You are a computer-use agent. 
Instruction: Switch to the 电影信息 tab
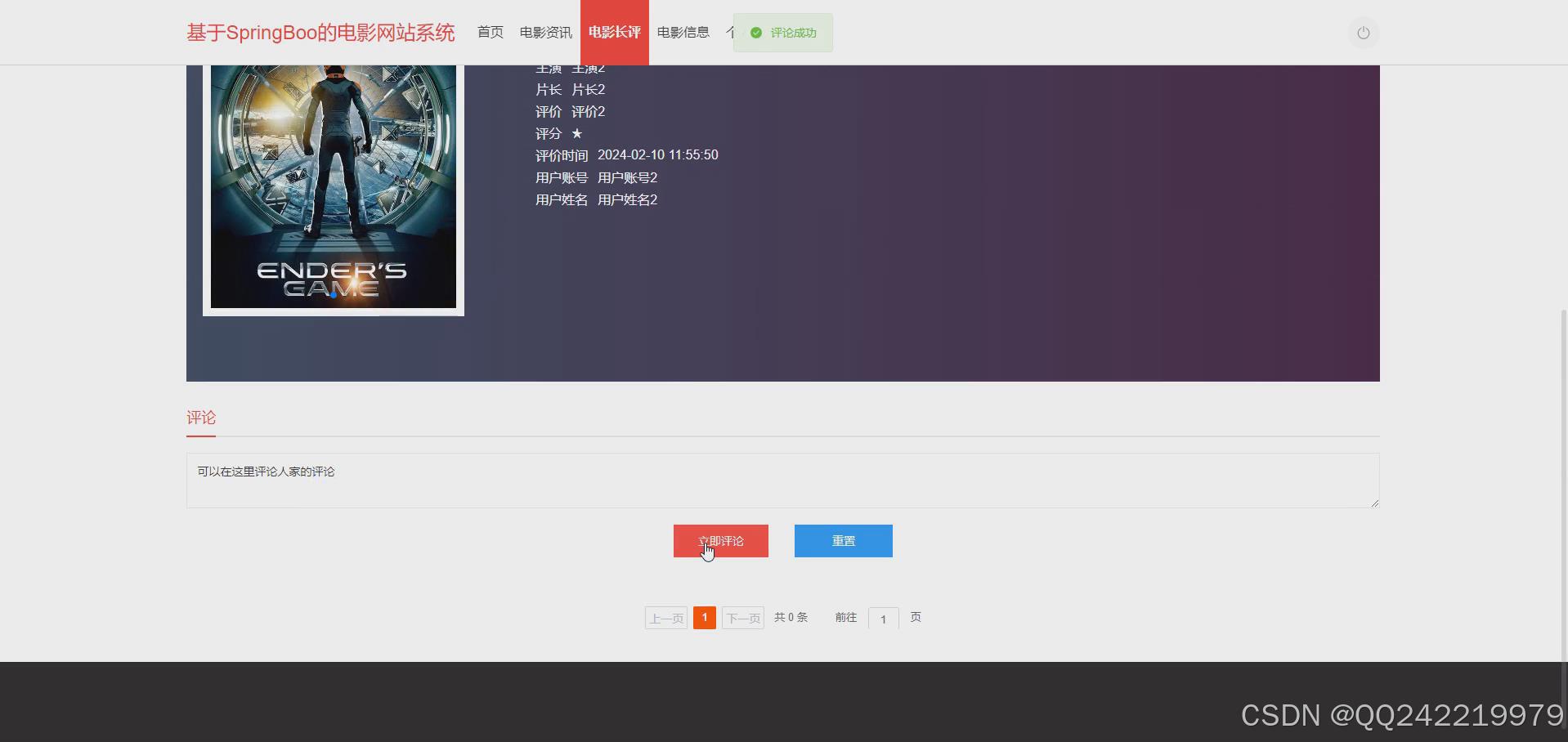[x=682, y=32]
